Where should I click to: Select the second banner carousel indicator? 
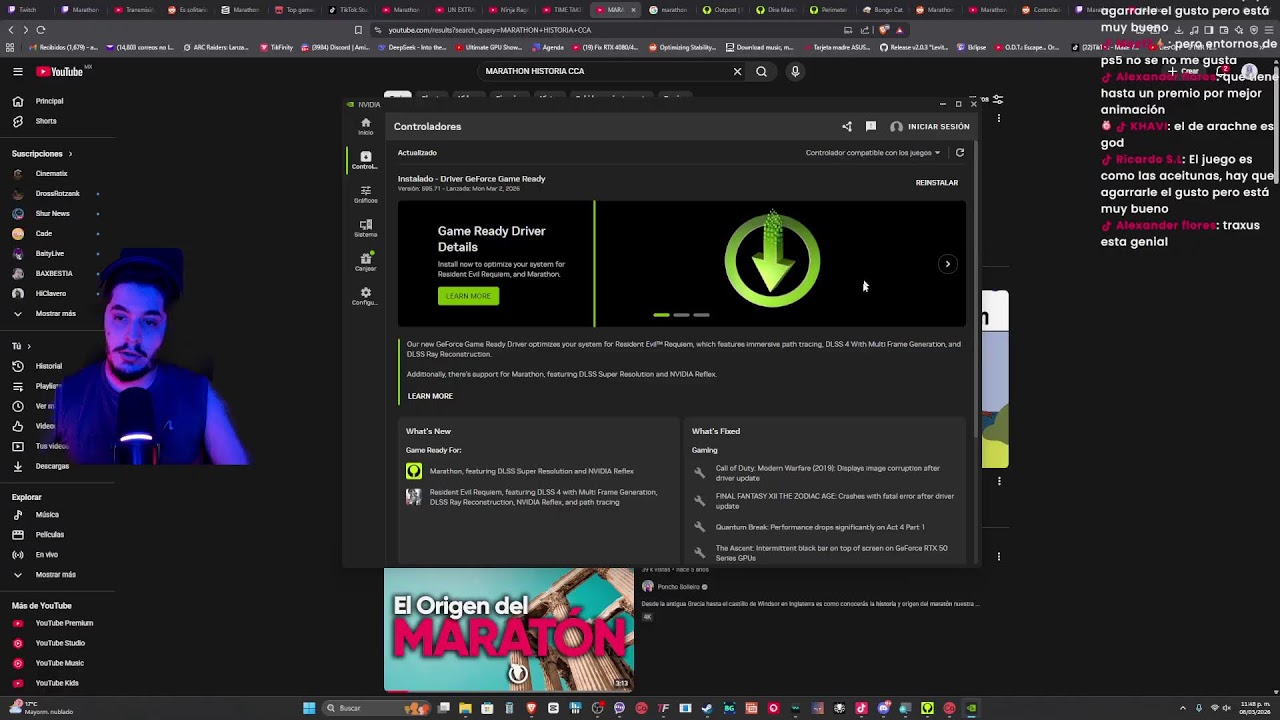point(681,315)
